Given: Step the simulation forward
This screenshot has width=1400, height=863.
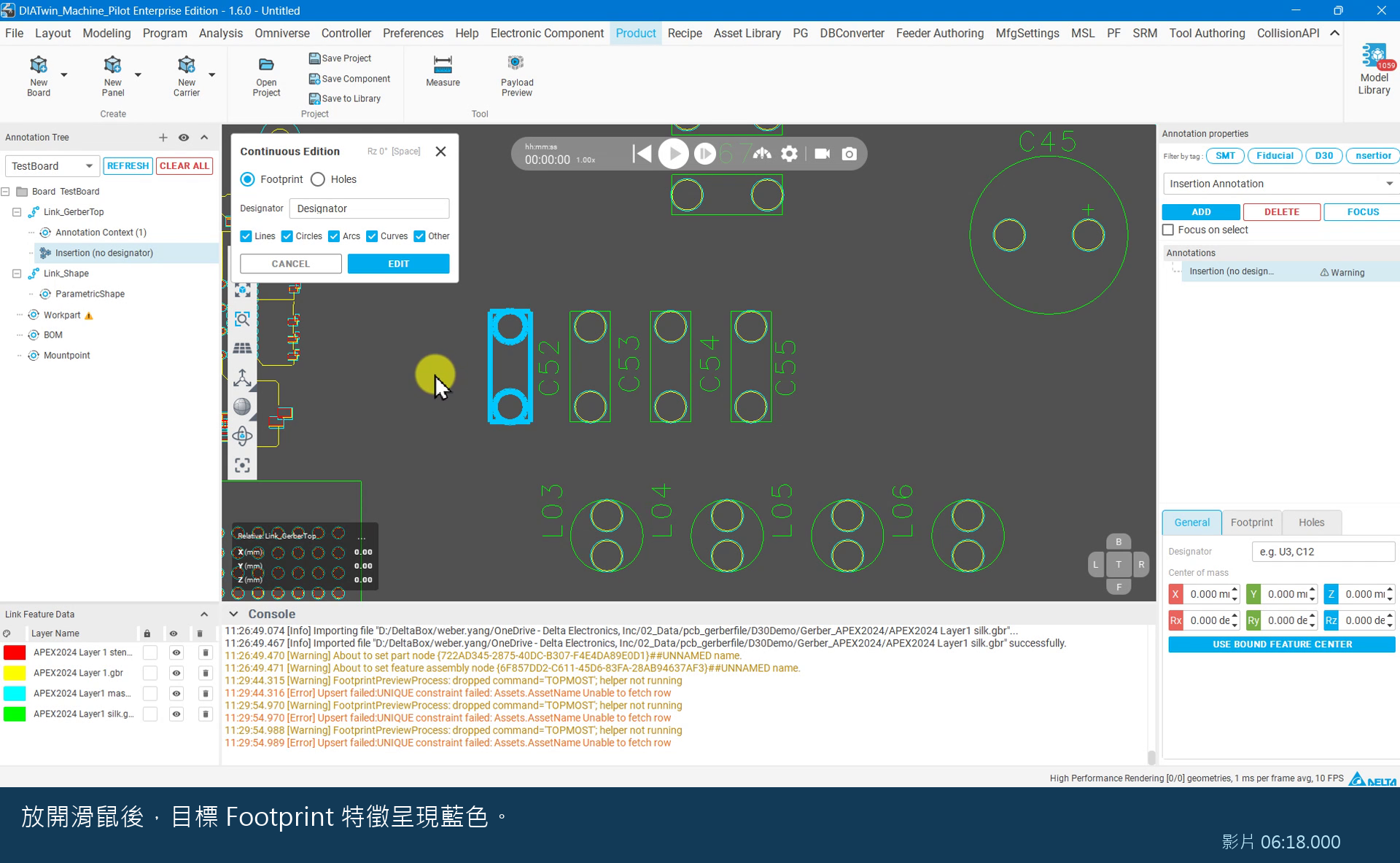Looking at the screenshot, I should pos(704,154).
